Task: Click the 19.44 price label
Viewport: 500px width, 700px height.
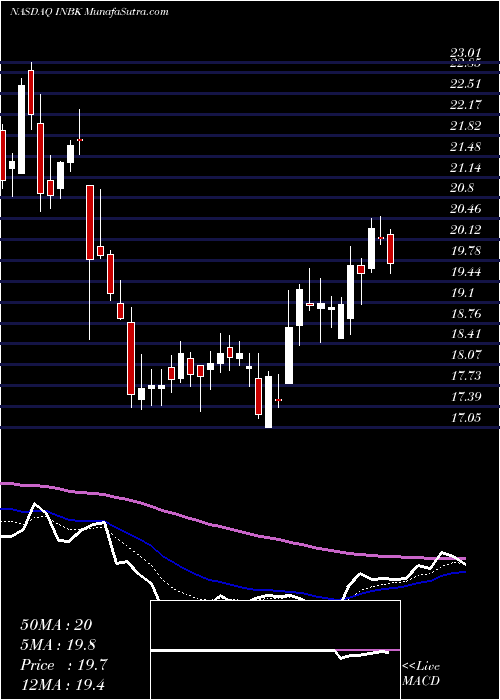Action: 465,272
